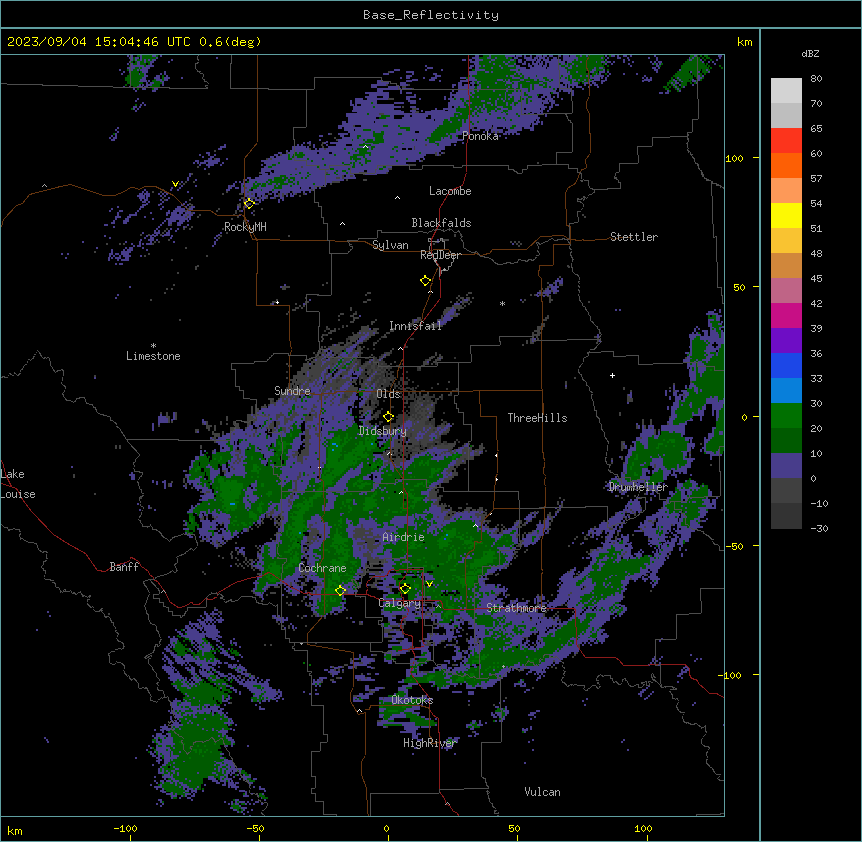
Task: Click the km unit label at bottom left
Action: coord(15,830)
